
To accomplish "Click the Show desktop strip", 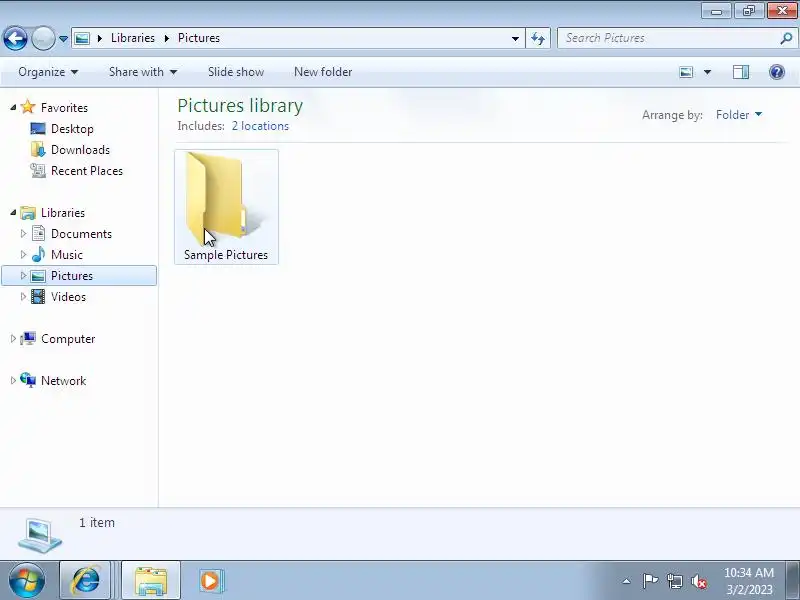I will pos(793,580).
